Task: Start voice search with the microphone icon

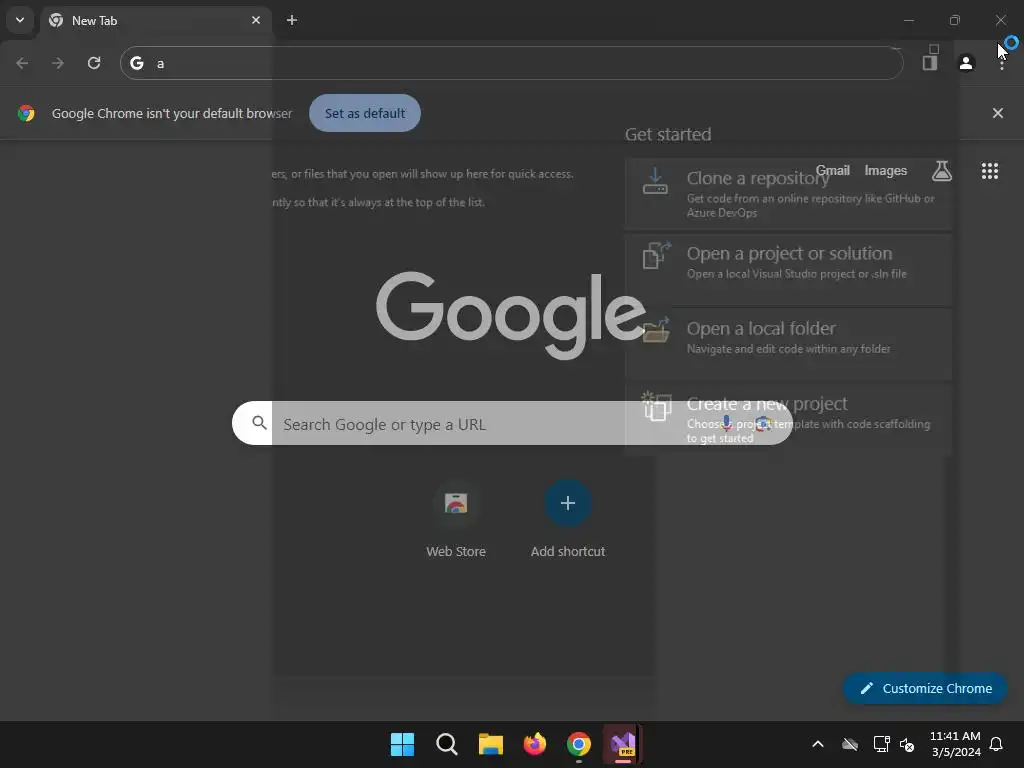Action: pyautogui.click(x=726, y=423)
